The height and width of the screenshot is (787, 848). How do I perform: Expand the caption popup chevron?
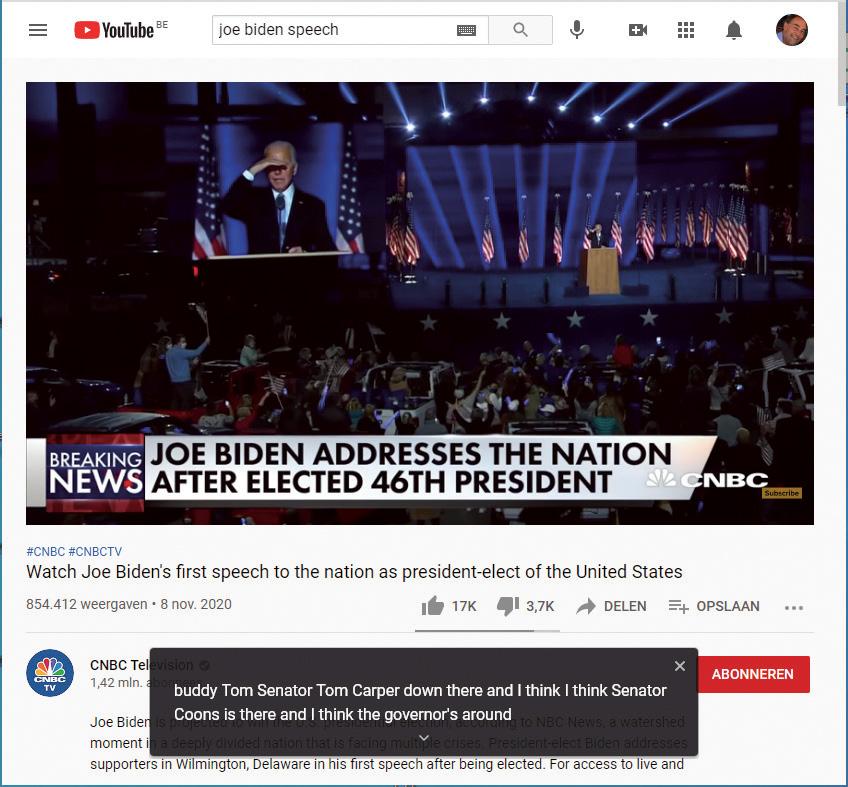pos(424,738)
